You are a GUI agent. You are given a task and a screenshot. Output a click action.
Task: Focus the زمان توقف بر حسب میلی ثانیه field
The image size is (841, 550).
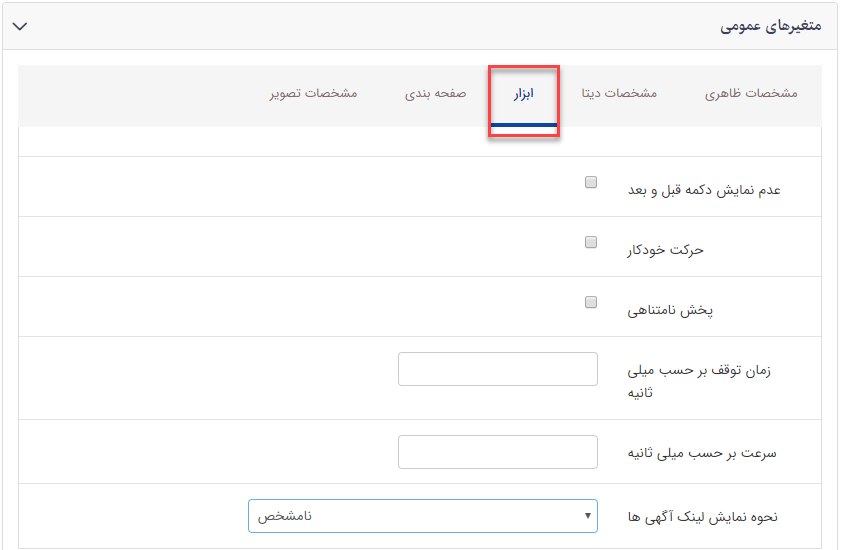pos(497,369)
